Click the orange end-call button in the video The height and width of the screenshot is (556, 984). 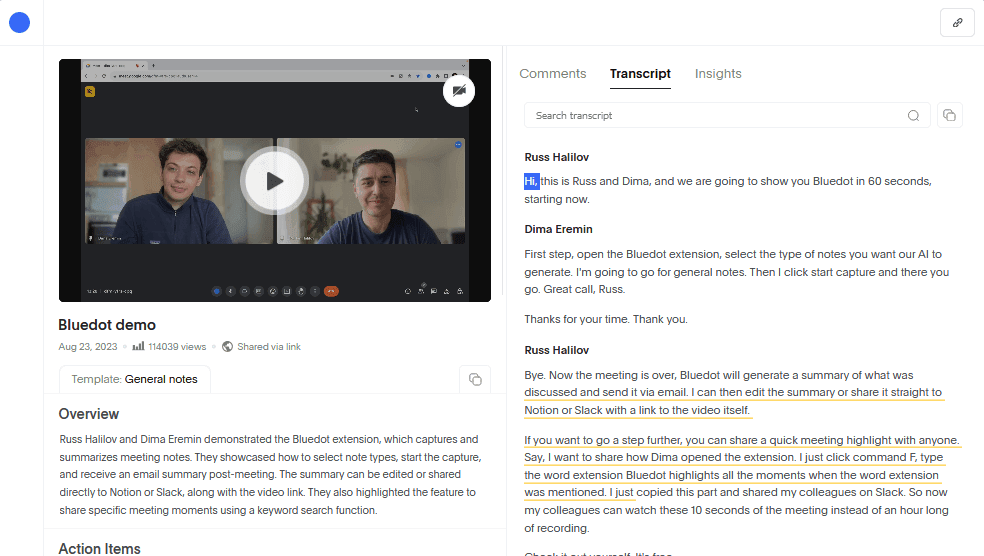click(x=331, y=291)
